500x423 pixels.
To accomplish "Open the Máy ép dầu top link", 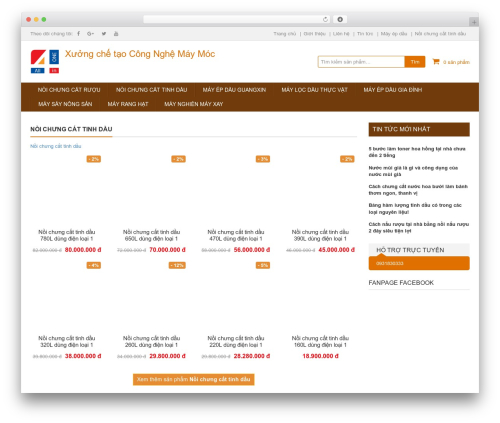I will tap(394, 34).
